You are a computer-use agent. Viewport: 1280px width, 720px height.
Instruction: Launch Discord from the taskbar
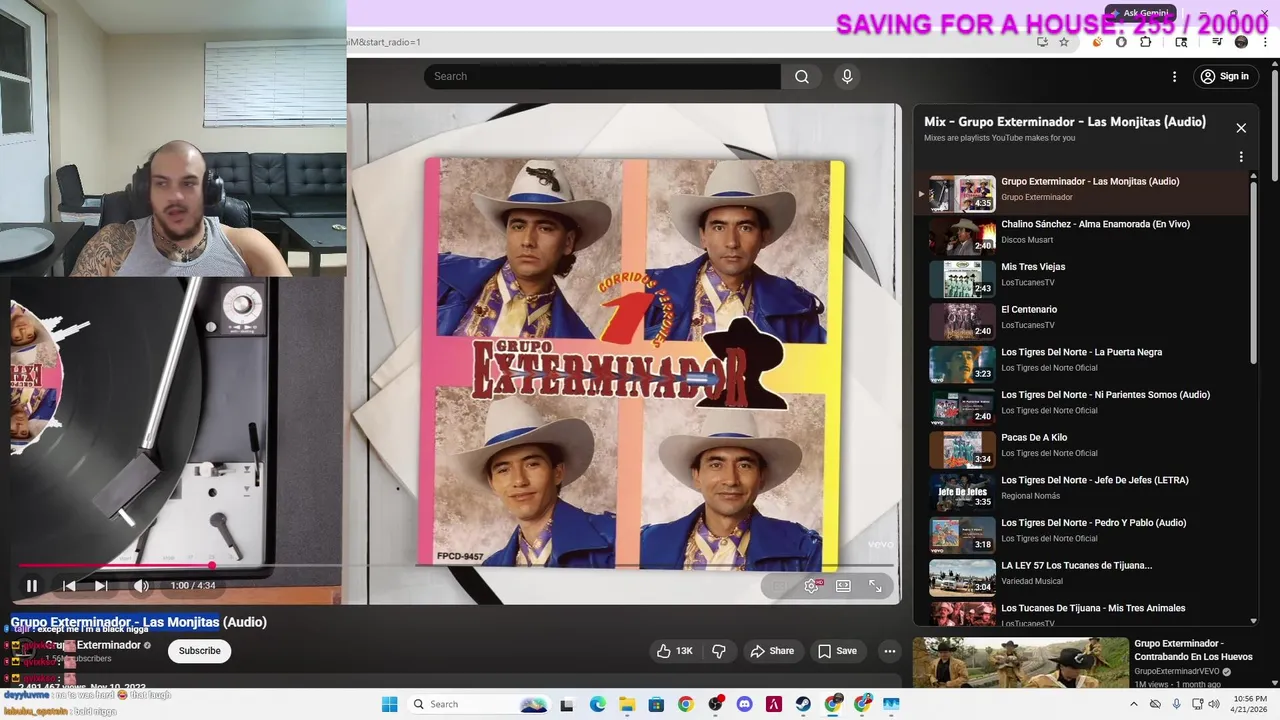(x=744, y=704)
